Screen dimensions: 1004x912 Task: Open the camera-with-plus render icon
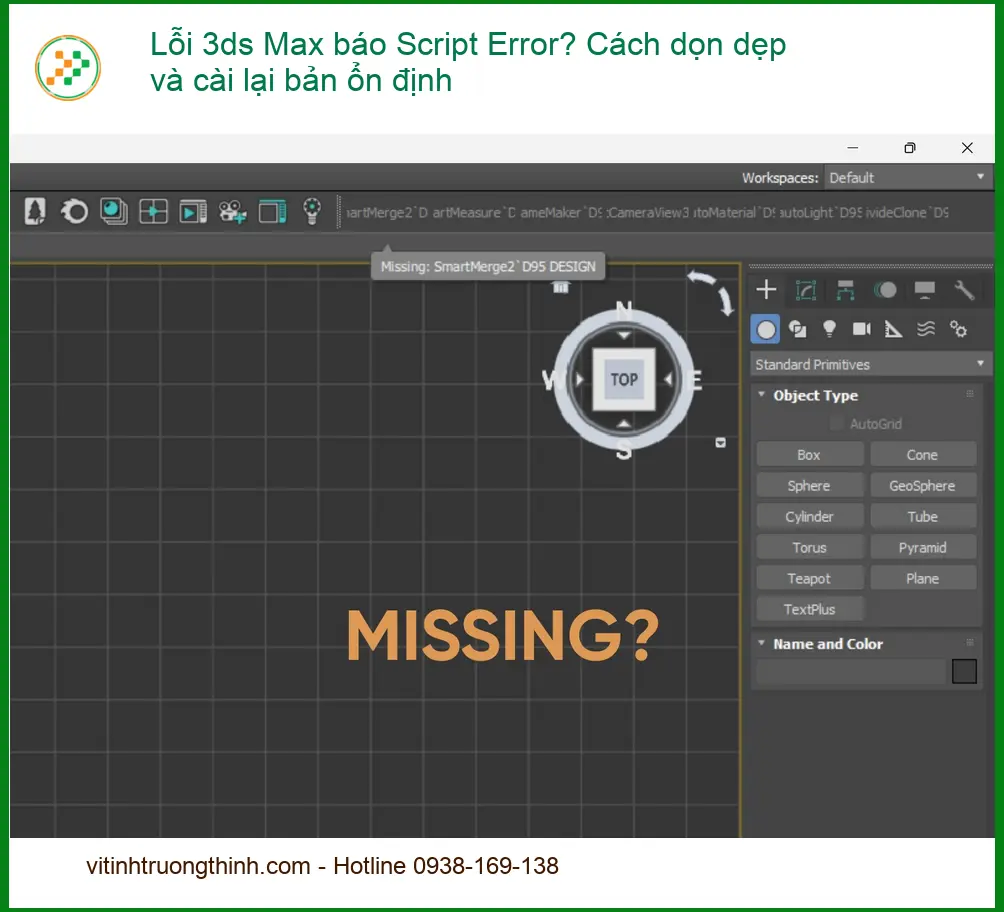232,211
